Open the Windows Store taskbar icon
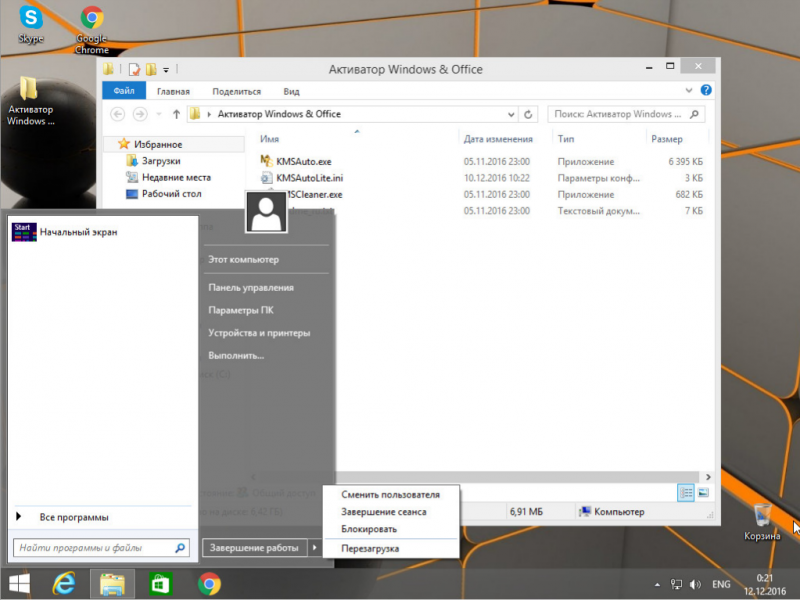The width and height of the screenshot is (800, 600). coord(160,584)
